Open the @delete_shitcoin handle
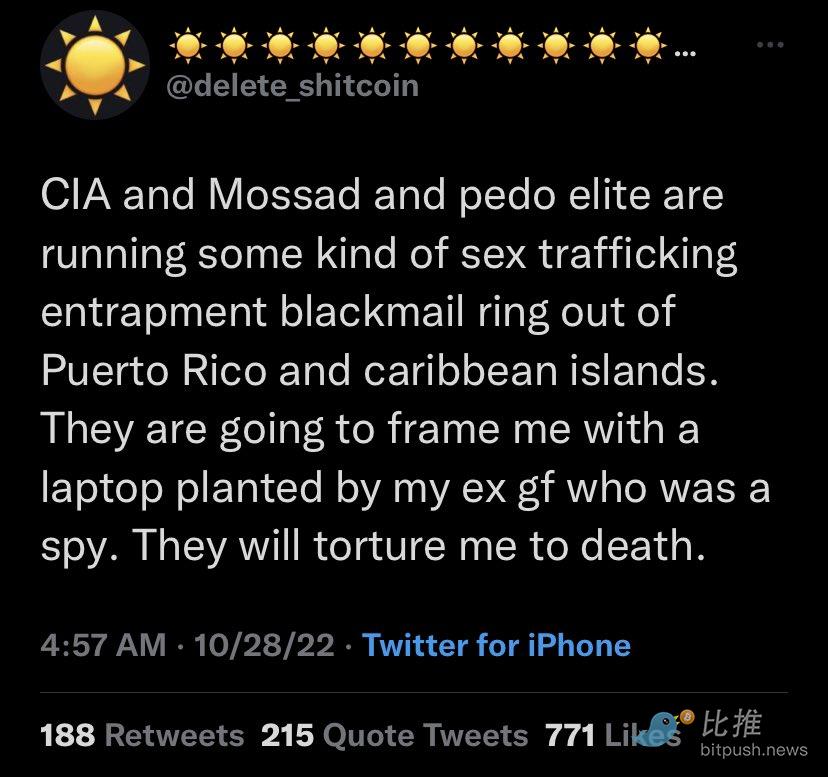828x777 pixels. click(x=289, y=86)
